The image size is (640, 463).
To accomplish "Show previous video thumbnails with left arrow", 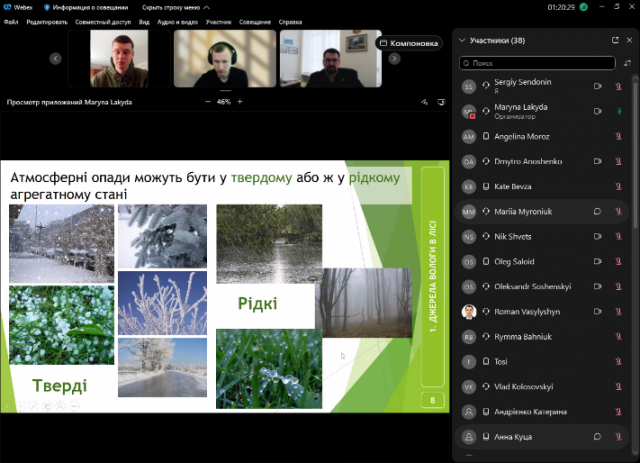I will (56, 59).
